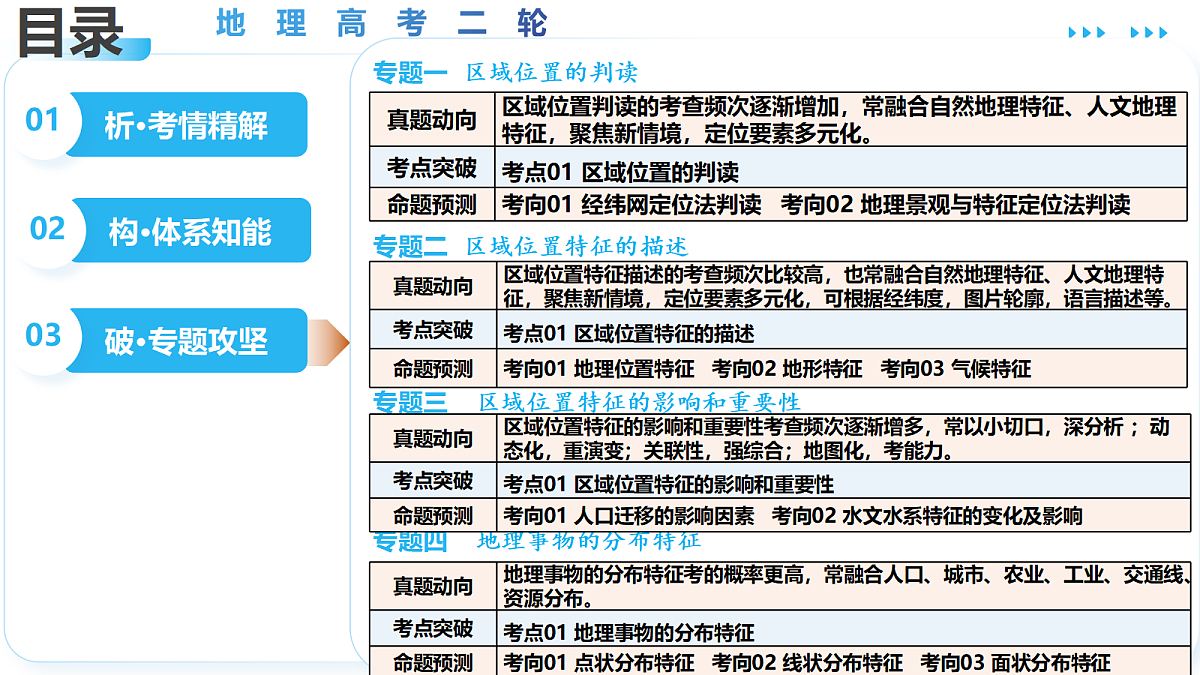Click 考点01 地理事物的分布特征 cell

coord(842,629)
